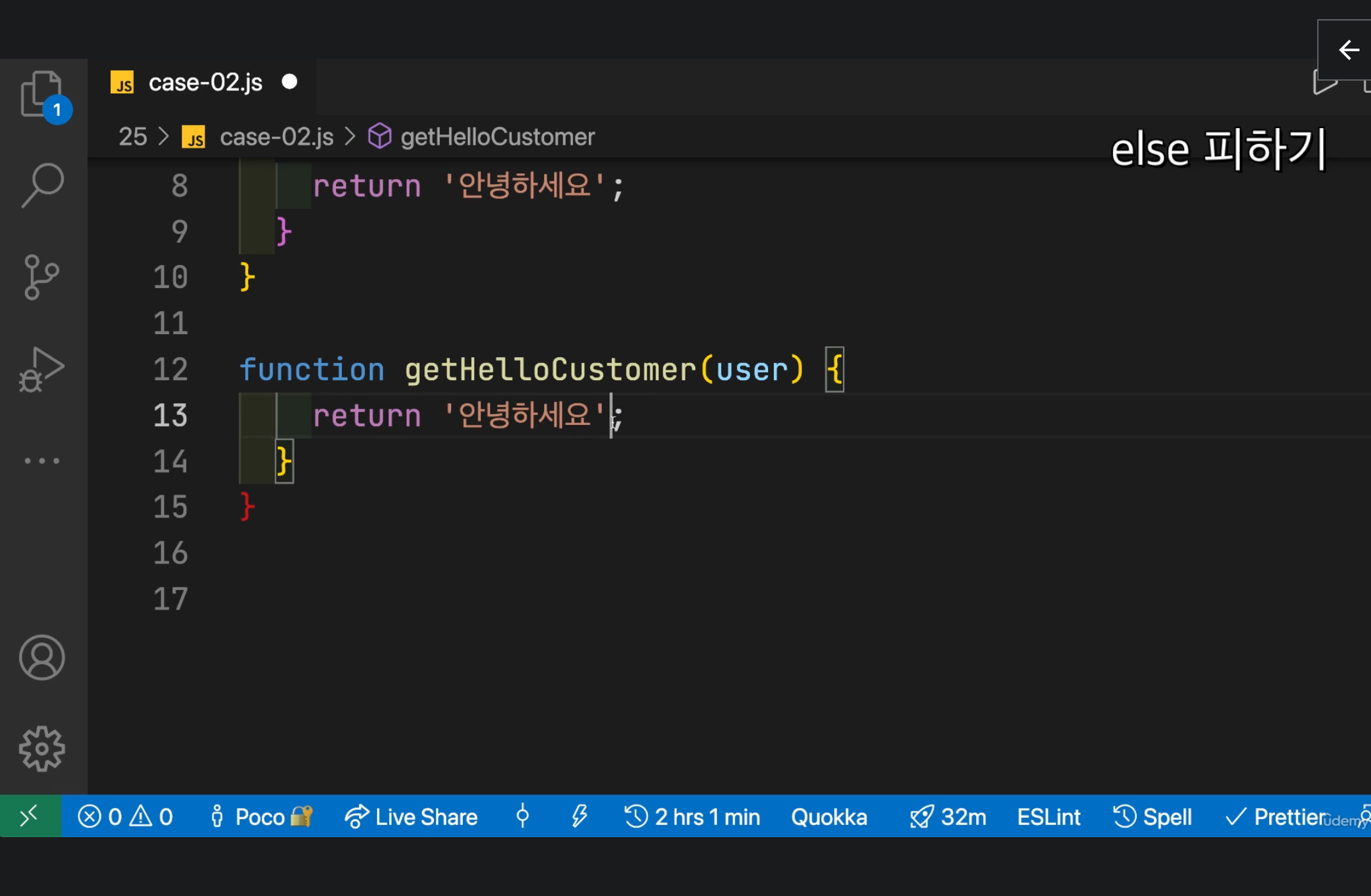Click the unsaved dot on case-02.js tab
1371x896 pixels.
point(289,82)
